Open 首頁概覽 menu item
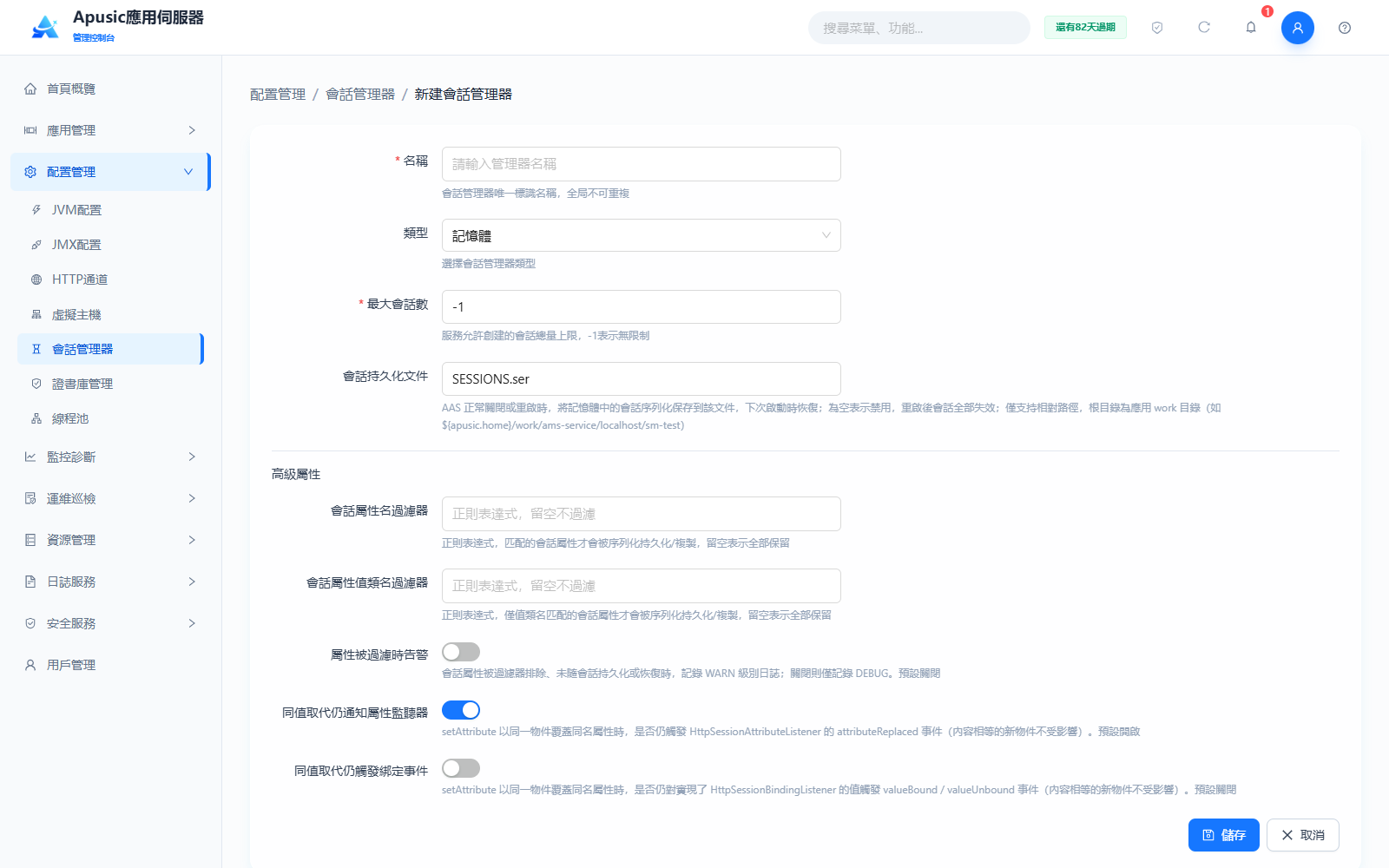The height and width of the screenshot is (868, 1389). [110, 89]
